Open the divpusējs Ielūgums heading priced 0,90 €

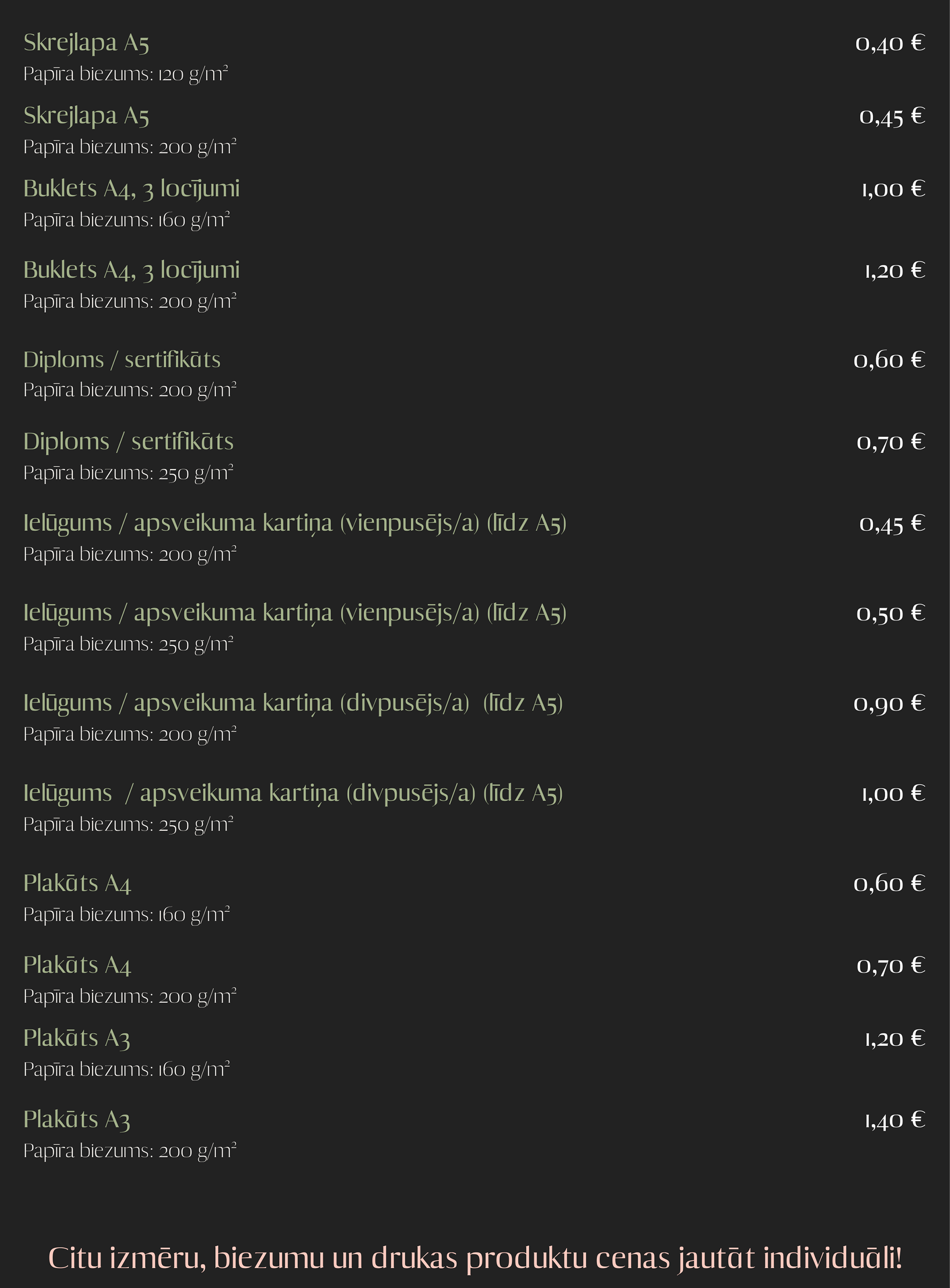click(x=293, y=703)
